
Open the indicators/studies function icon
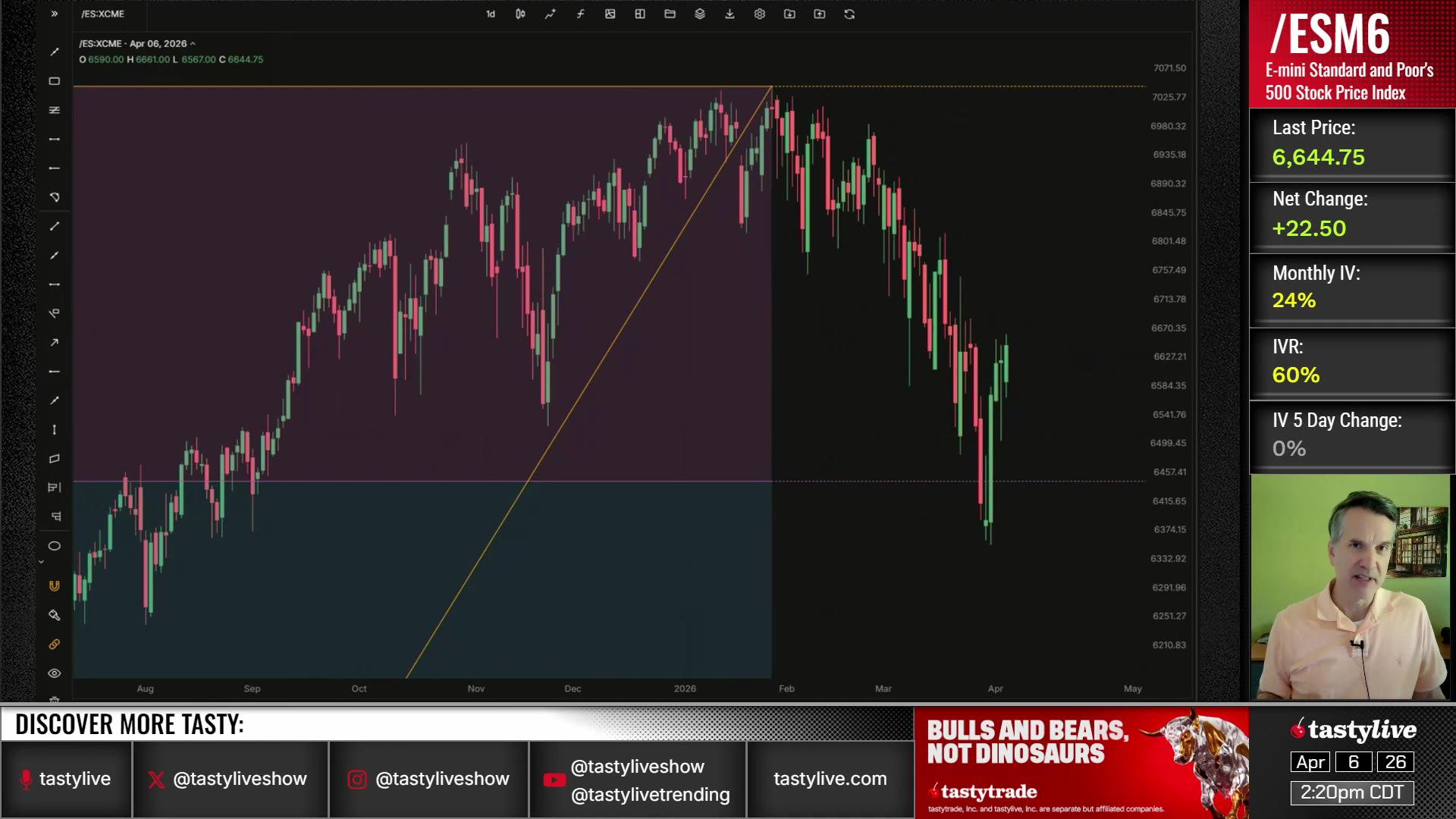pyautogui.click(x=580, y=14)
